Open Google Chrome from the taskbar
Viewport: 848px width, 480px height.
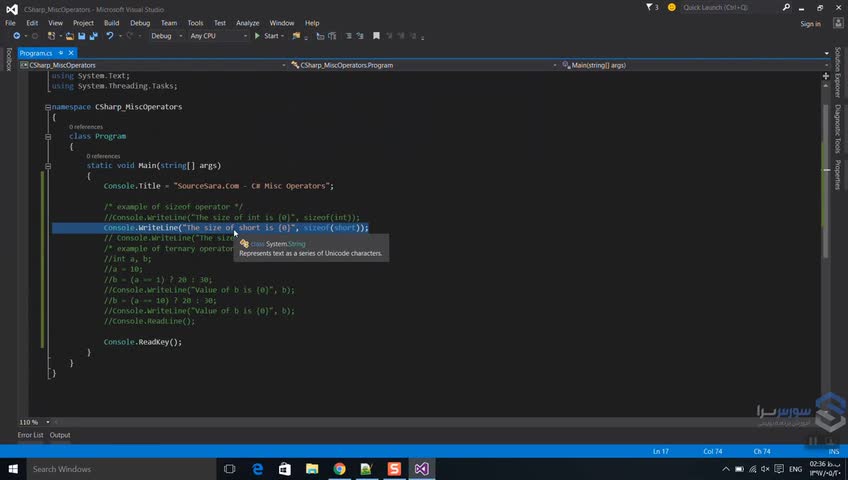coord(339,469)
